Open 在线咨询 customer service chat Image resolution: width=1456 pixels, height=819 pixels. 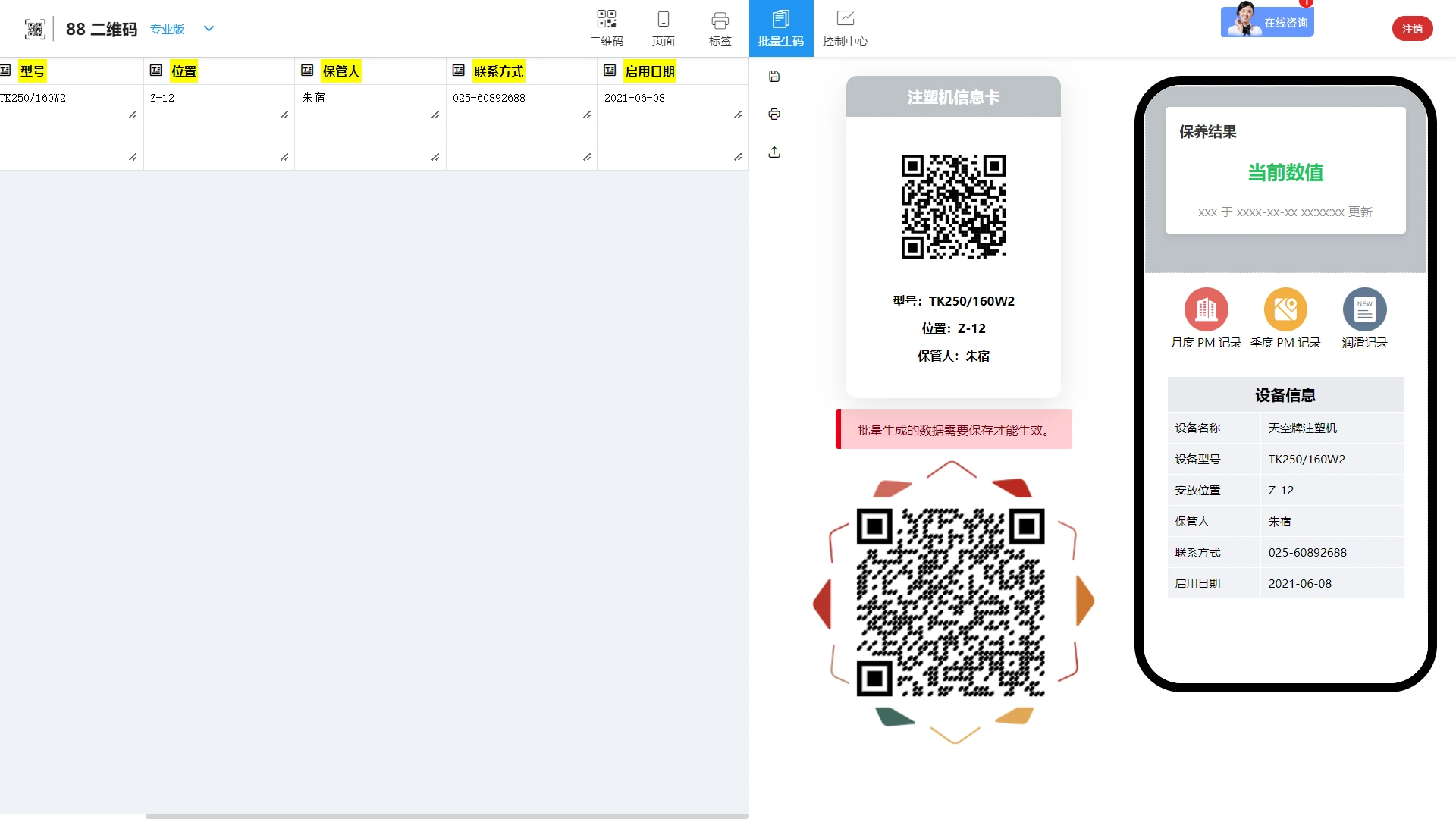point(1267,21)
